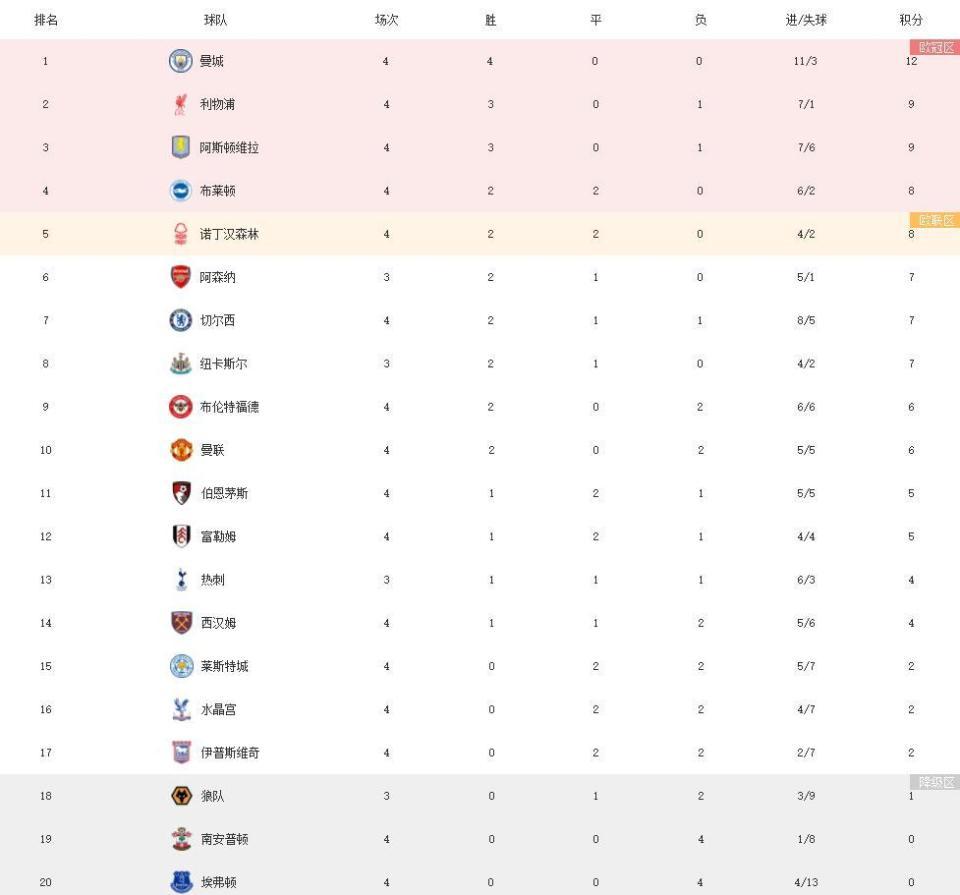Screen dimensions: 960x895
Task: Click the Newcastle United crest
Action: click(181, 364)
